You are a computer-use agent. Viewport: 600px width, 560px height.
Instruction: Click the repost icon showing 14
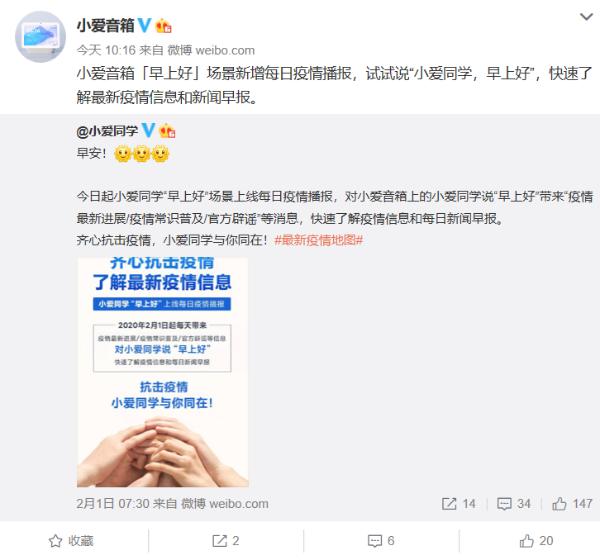pyautogui.click(x=458, y=504)
